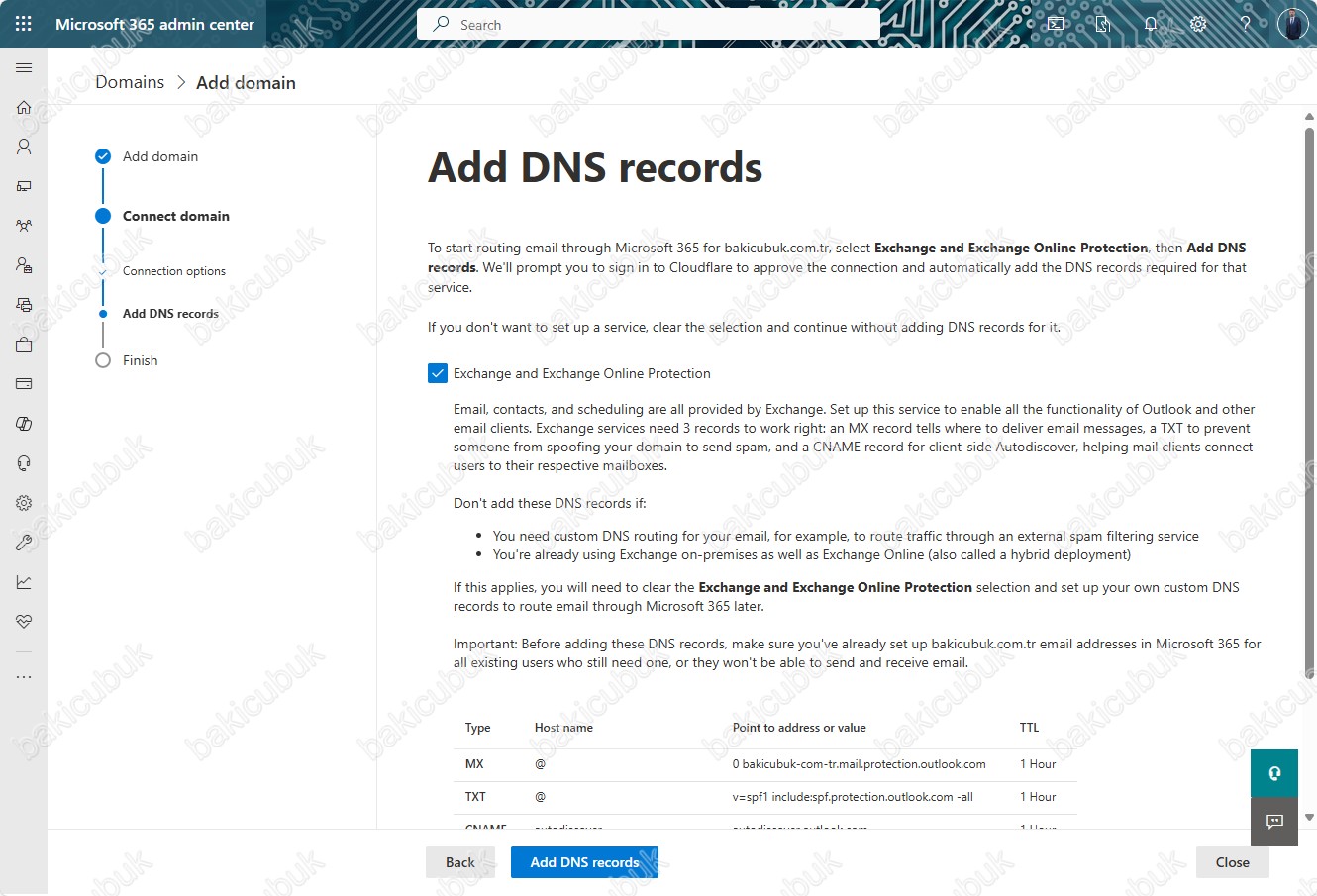
Task: Open the account profile picture menu
Action: click(1292, 24)
